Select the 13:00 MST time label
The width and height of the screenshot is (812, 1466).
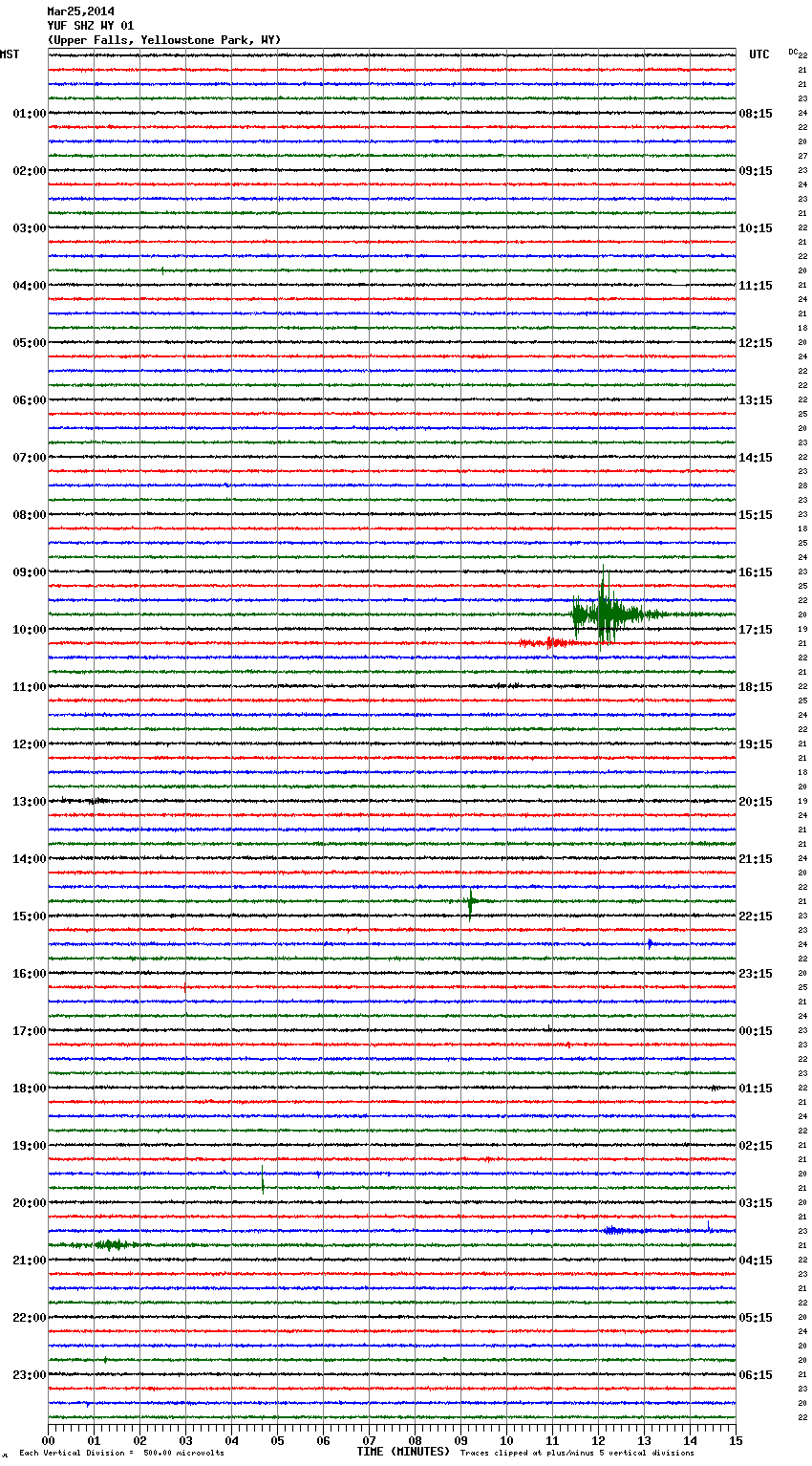click(x=30, y=802)
